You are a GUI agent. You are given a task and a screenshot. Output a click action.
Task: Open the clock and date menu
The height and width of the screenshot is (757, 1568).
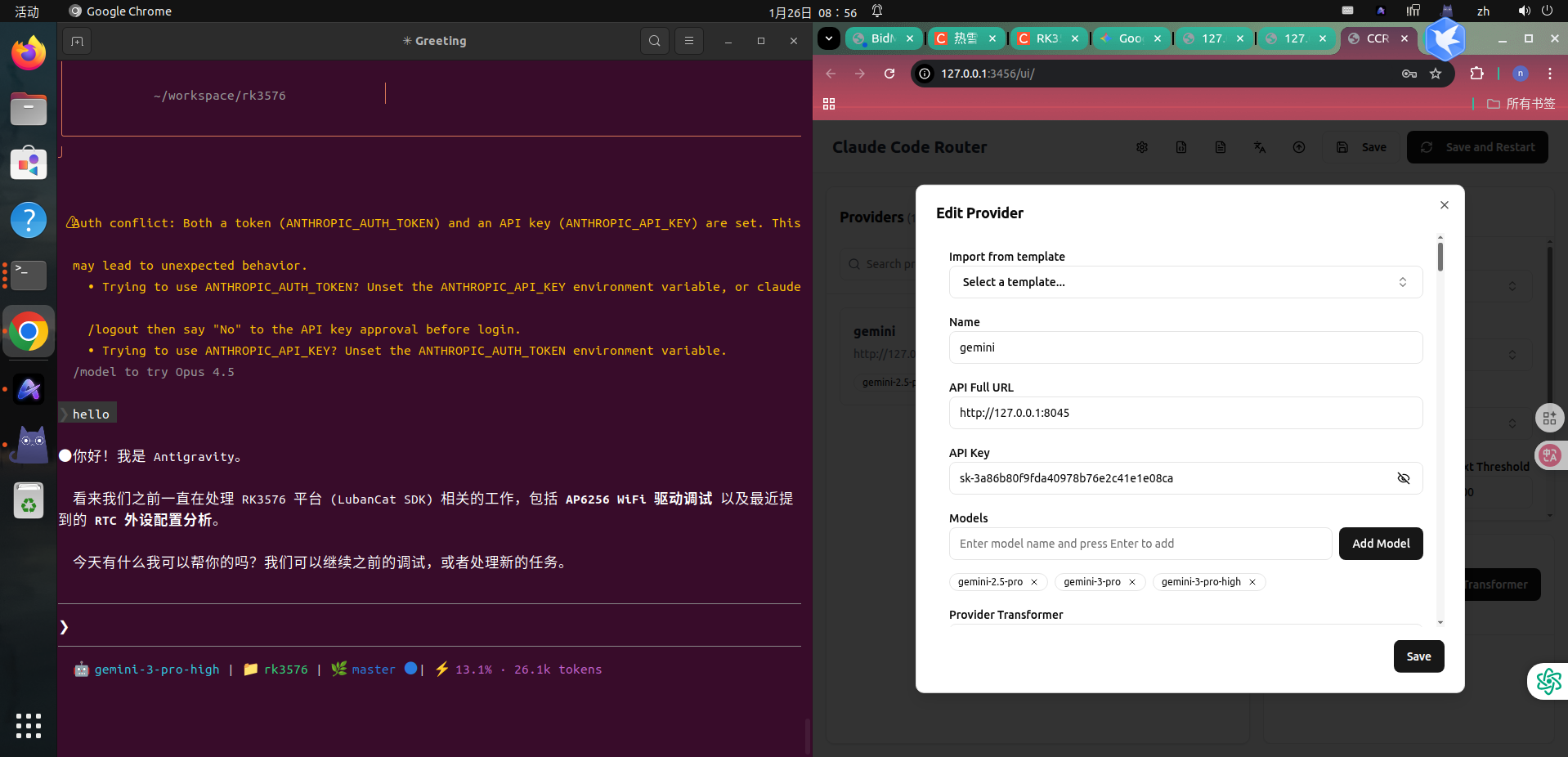813,12
